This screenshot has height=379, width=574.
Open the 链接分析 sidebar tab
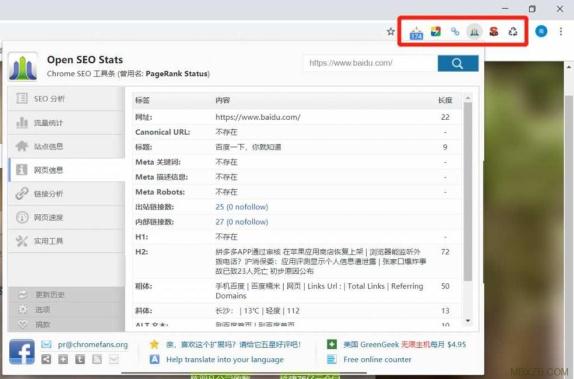click(x=66, y=194)
